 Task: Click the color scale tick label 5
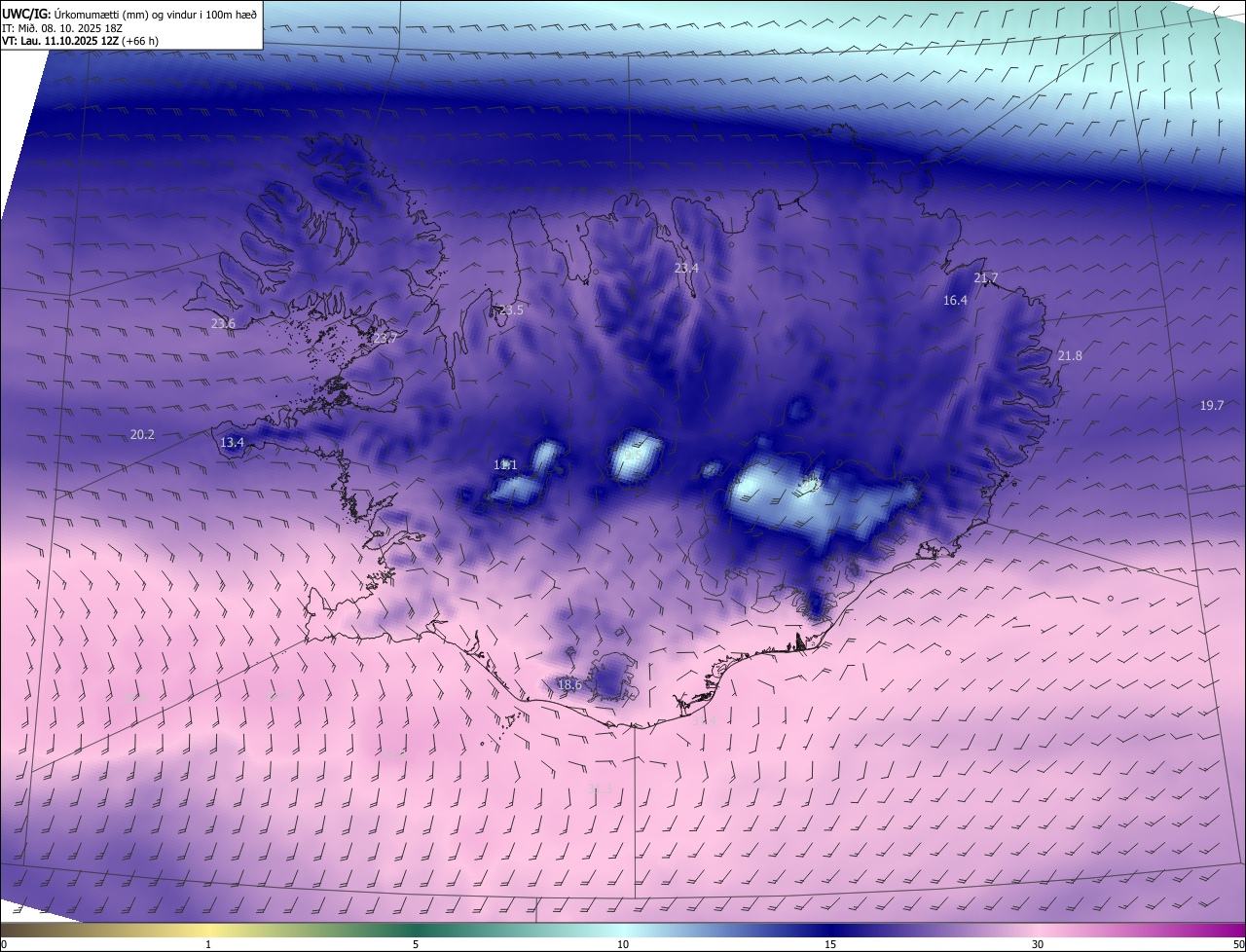point(416,944)
